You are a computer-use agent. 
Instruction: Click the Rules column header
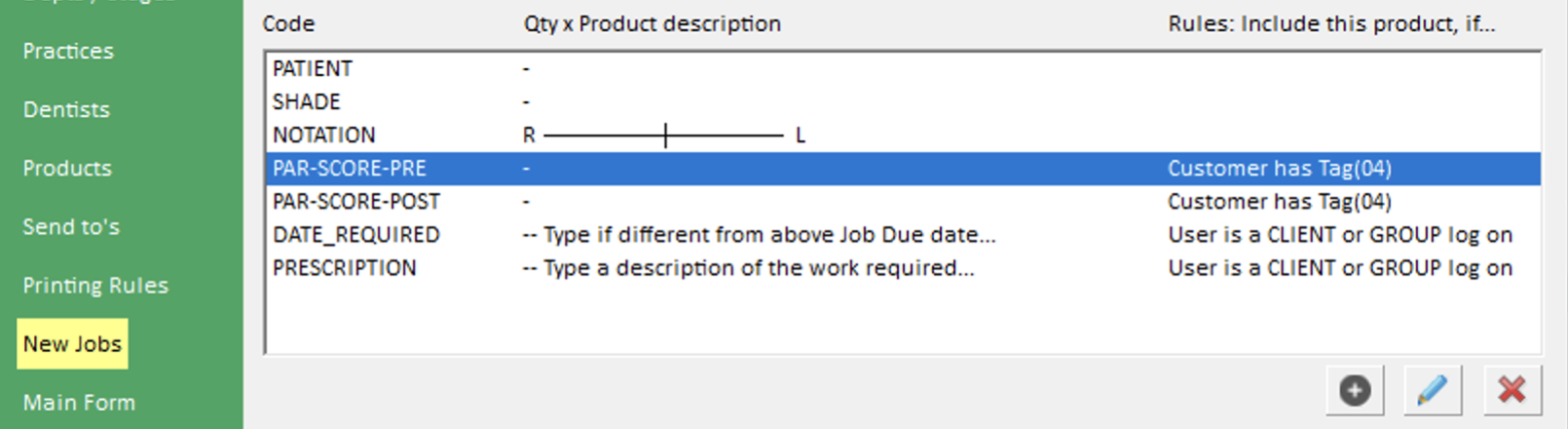pyautogui.click(x=1331, y=23)
